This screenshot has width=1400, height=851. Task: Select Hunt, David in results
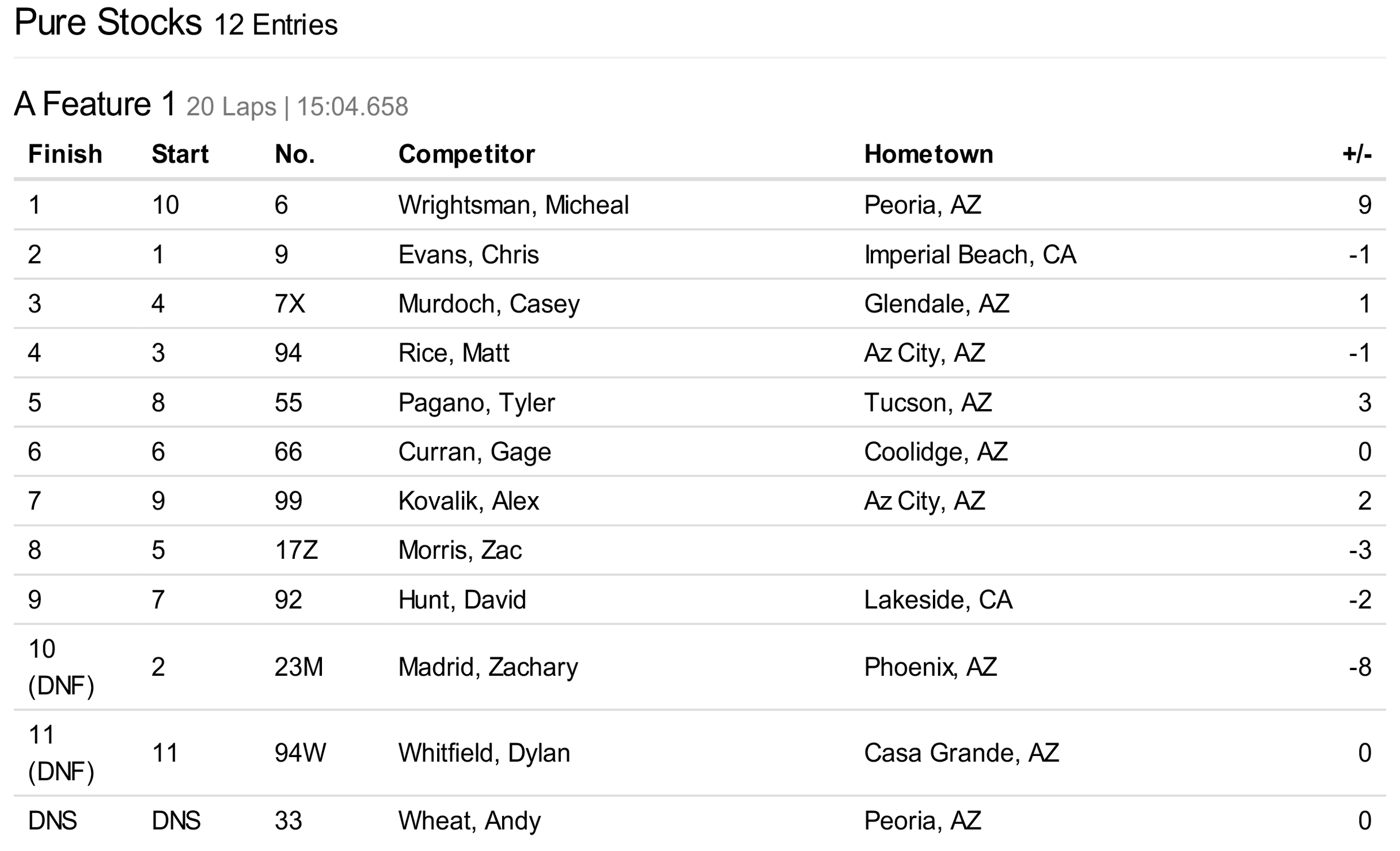tap(462, 600)
